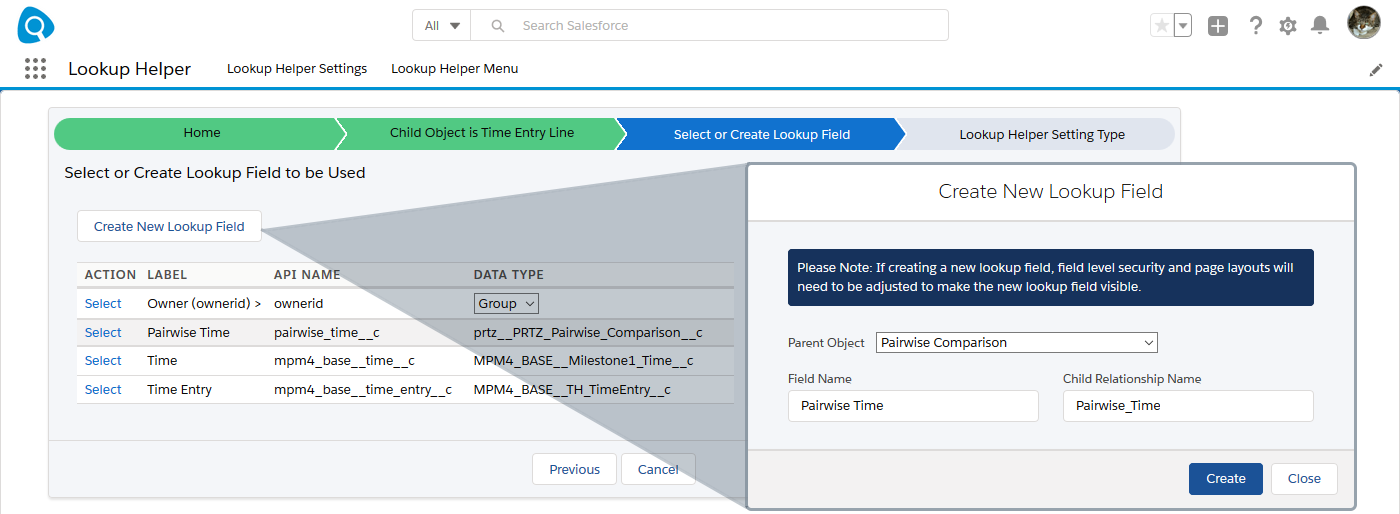The image size is (1400, 514).
Task: Click the Previous button
Action: click(x=575, y=469)
